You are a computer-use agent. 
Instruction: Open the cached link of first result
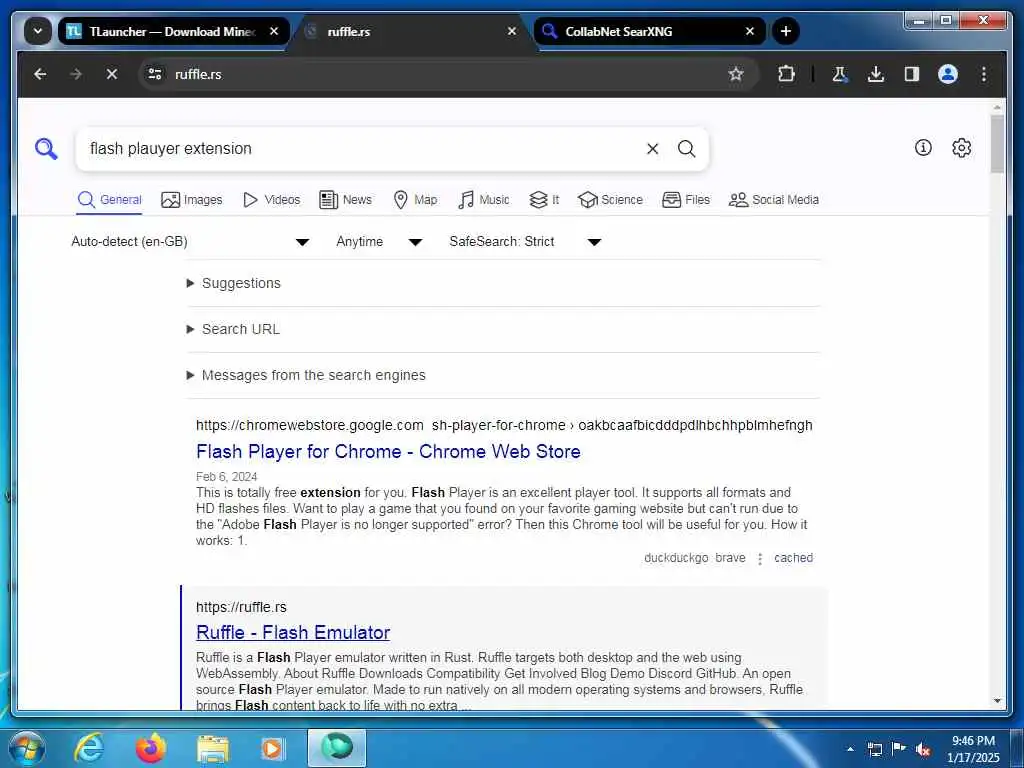(x=793, y=558)
